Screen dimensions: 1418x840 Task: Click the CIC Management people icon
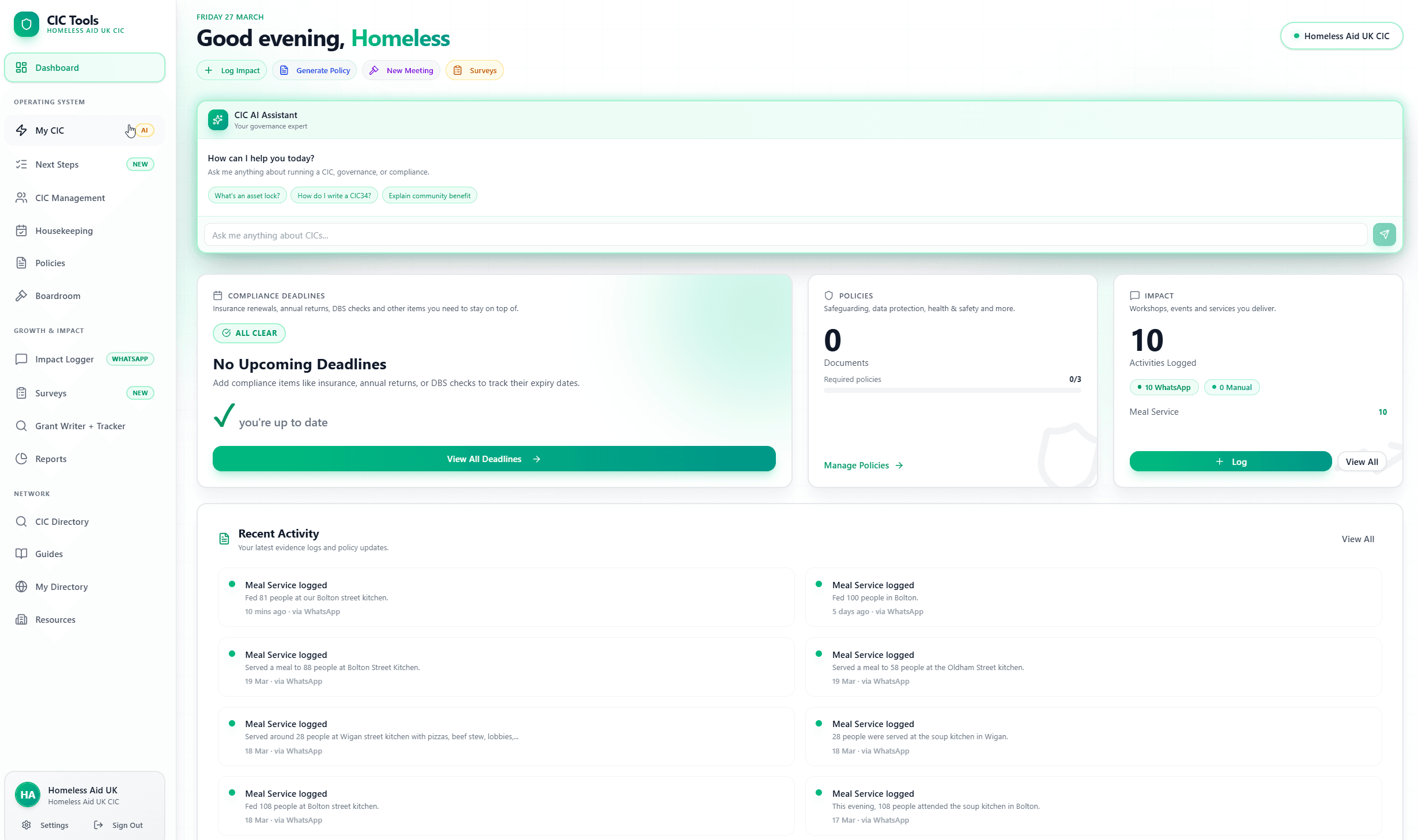[x=21, y=198]
